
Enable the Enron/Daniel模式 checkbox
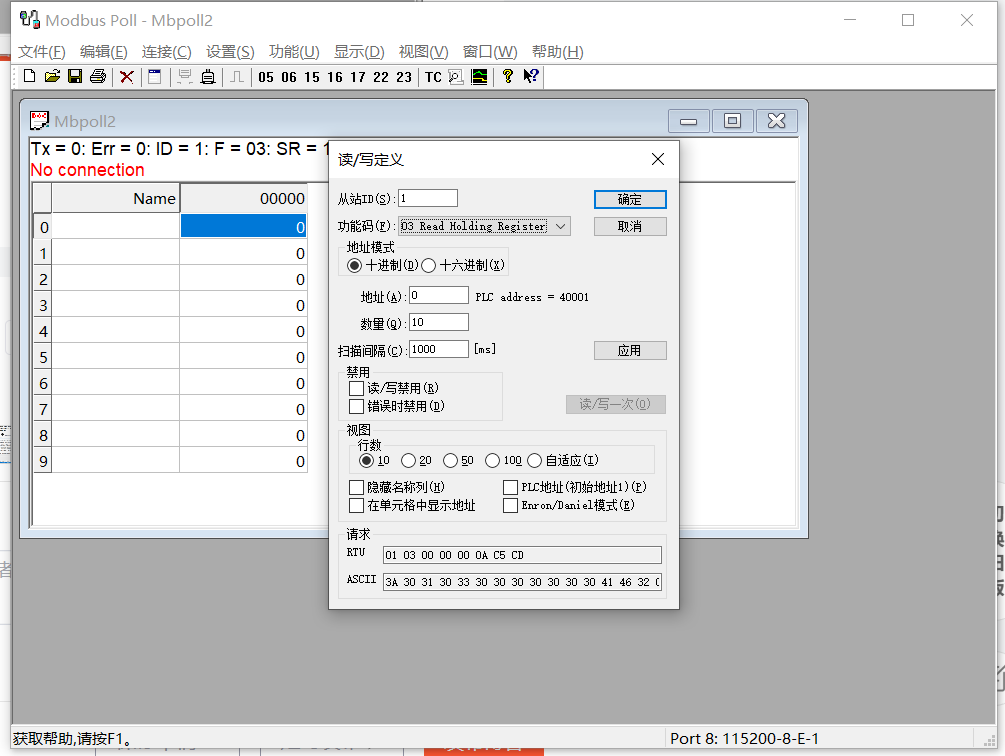point(510,505)
